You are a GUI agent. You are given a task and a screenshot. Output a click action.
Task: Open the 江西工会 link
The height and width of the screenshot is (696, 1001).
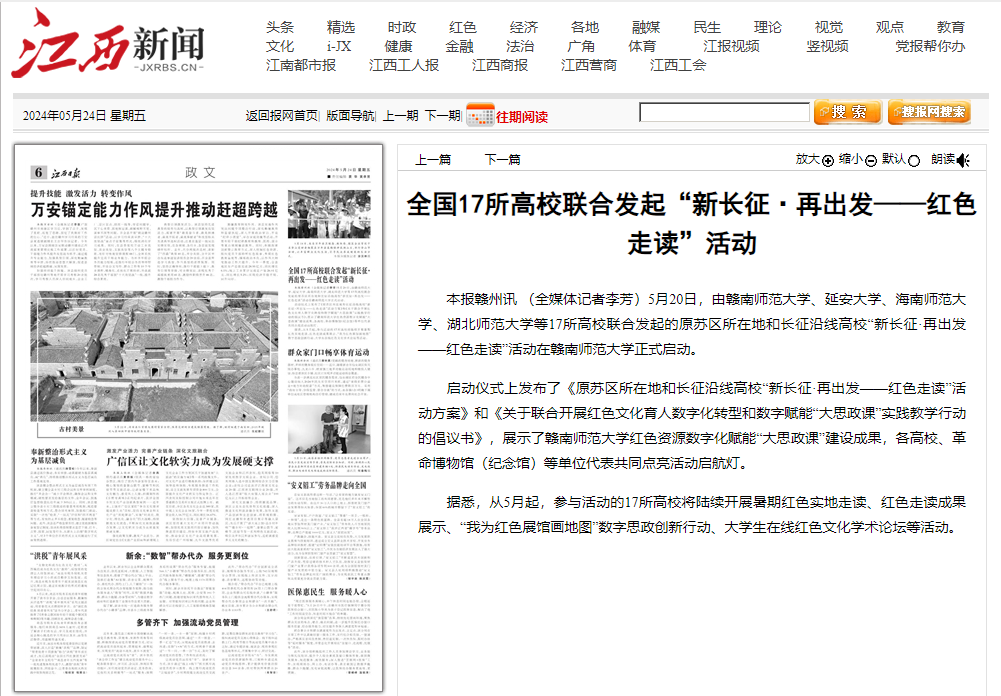678,65
